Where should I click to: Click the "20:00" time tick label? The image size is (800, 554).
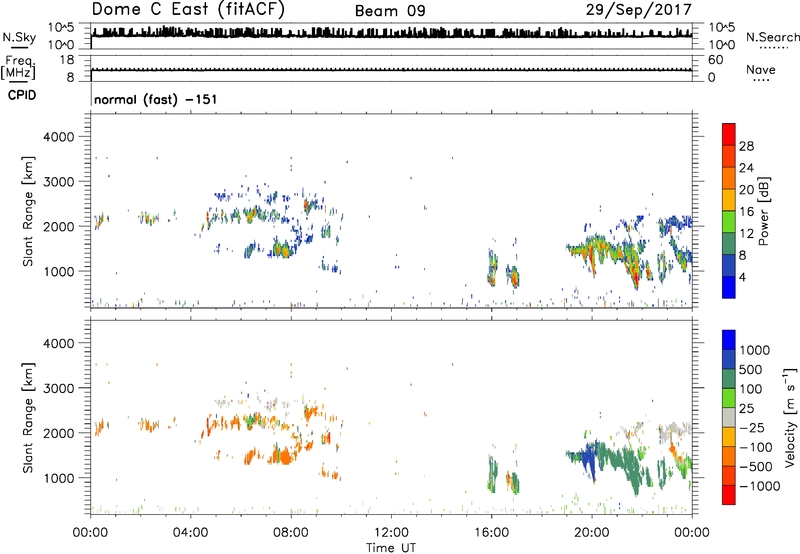(x=592, y=533)
